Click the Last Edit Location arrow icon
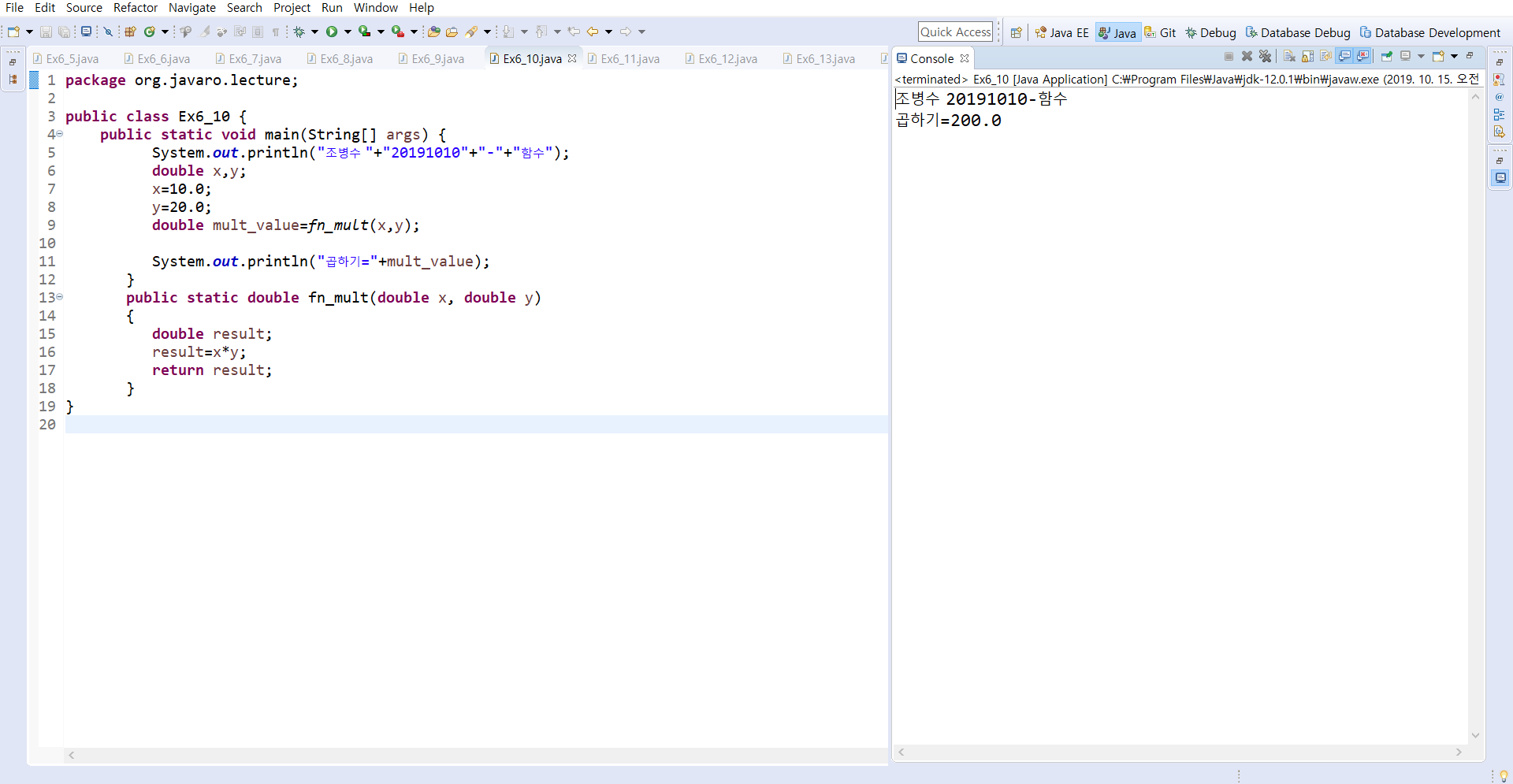Screen dimensions: 1513x784 click(574, 32)
